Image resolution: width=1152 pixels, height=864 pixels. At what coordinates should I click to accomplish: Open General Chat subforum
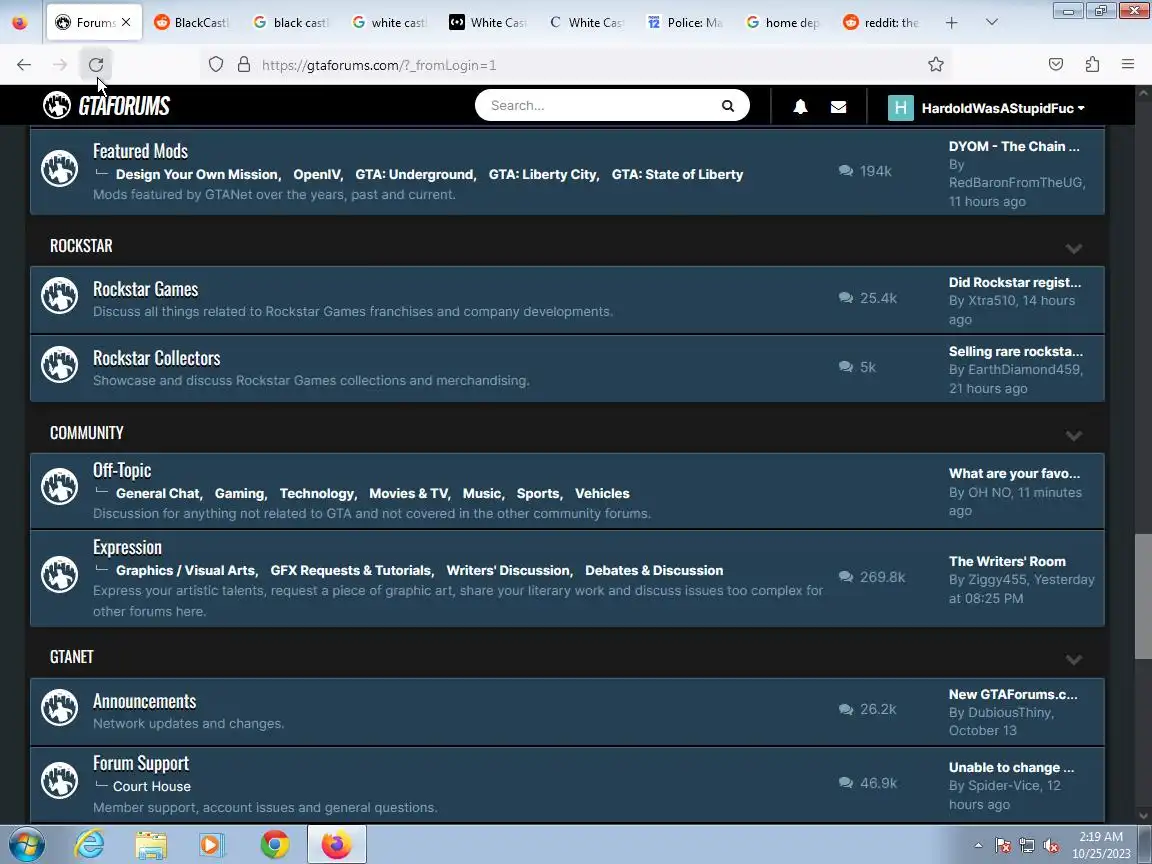tap(159, 493)
